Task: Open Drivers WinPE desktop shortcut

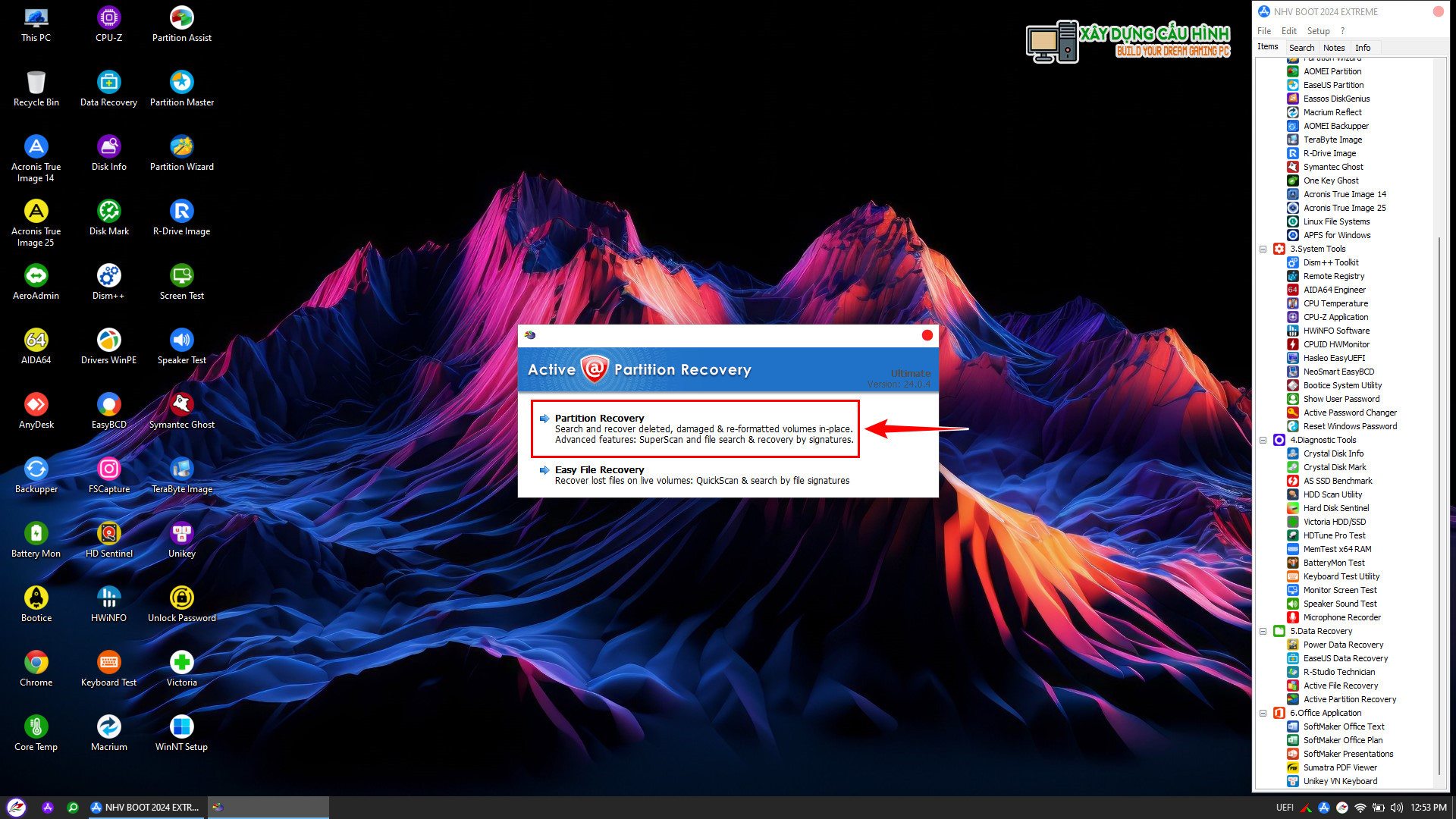Action: pyautogui.click(x=108, y=346)
